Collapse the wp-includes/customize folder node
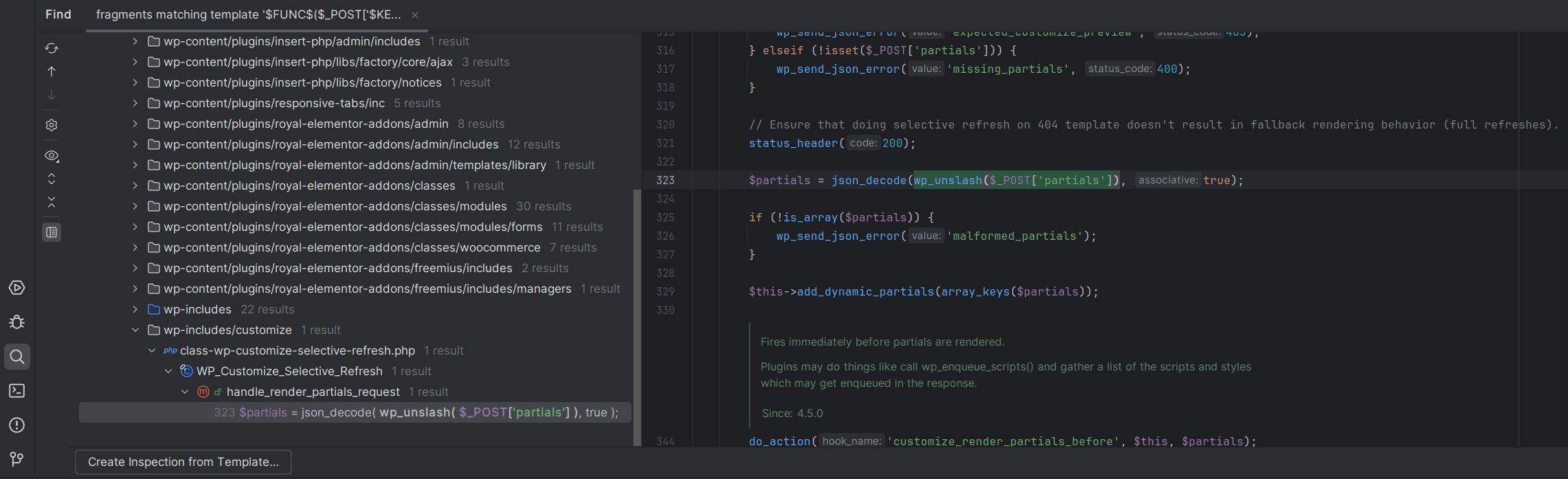Screen dimensions: 1568x479 [135, 330]
